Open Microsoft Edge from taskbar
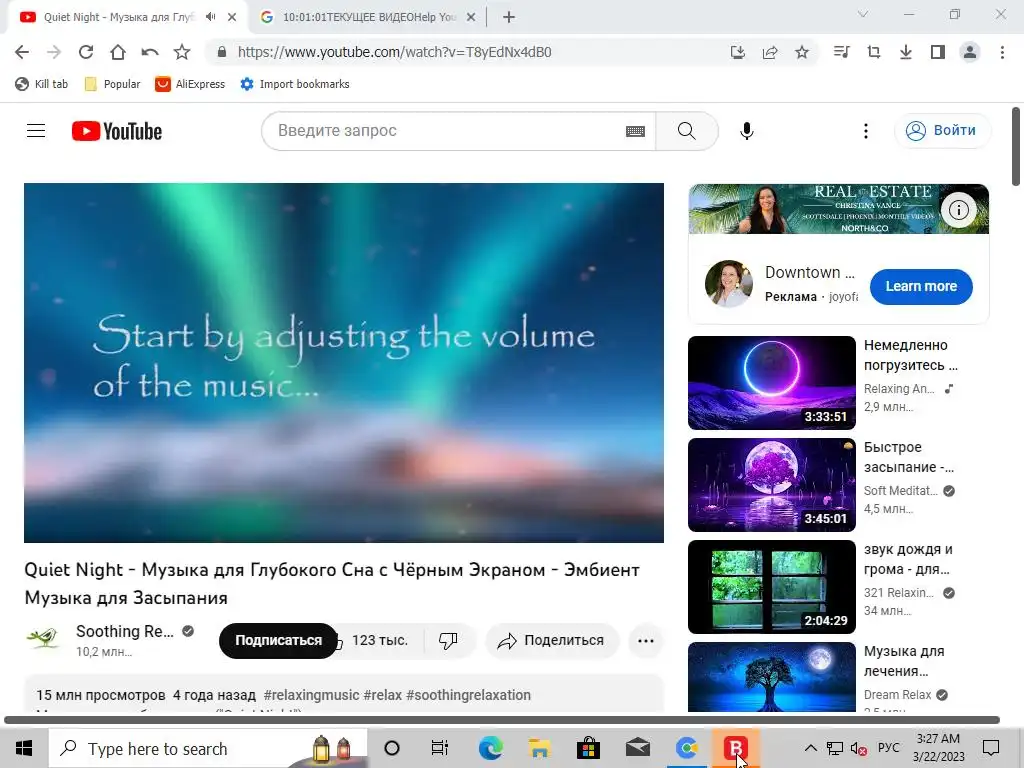Image resolution: width=1024 pixels, height=768 pixels. click(x=490, y=748)
